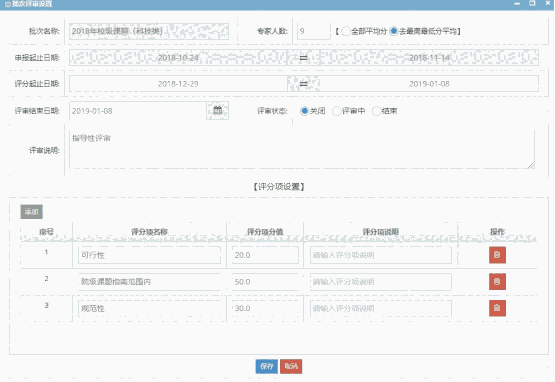Image resolution: width=555 pixels, height=382 pixels.
Task: Click the red 取消 button
Action: [291, 366]
